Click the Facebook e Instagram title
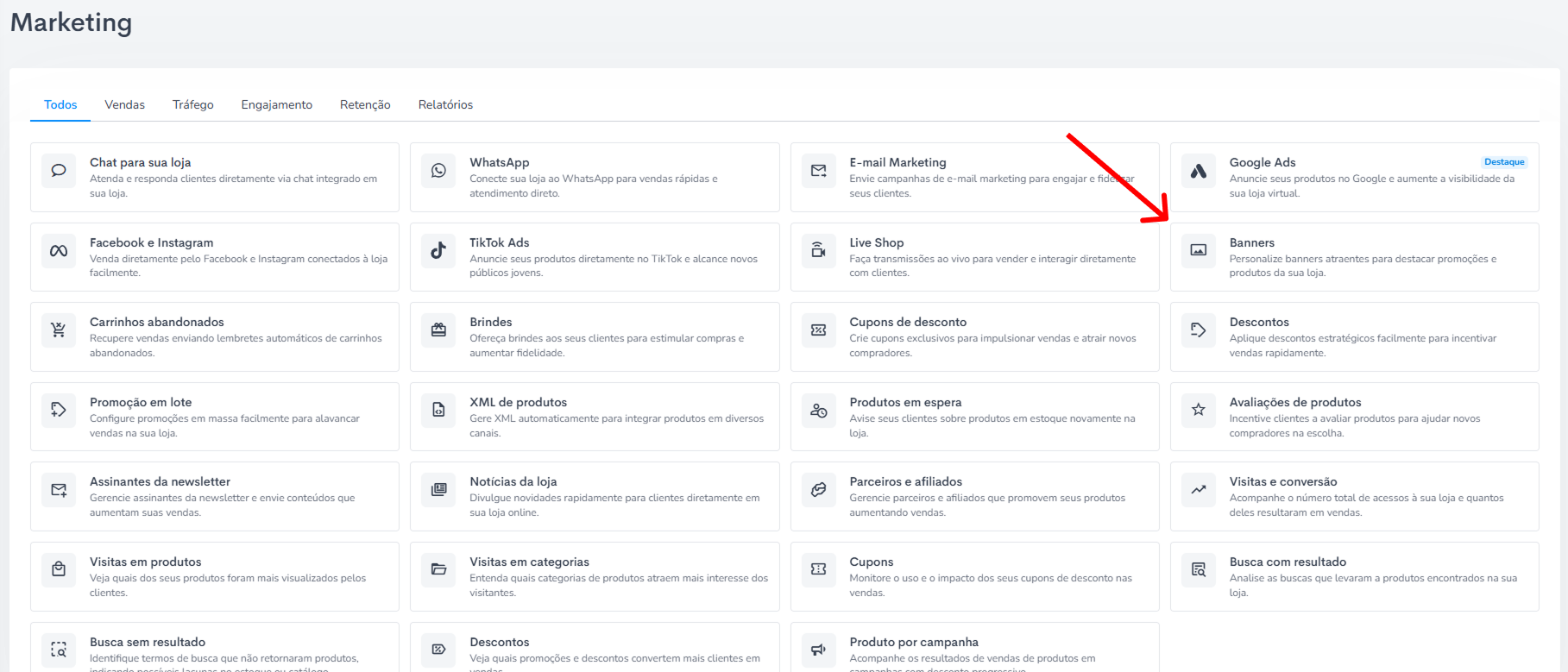The image size is (1568, 672). [151, 242]
